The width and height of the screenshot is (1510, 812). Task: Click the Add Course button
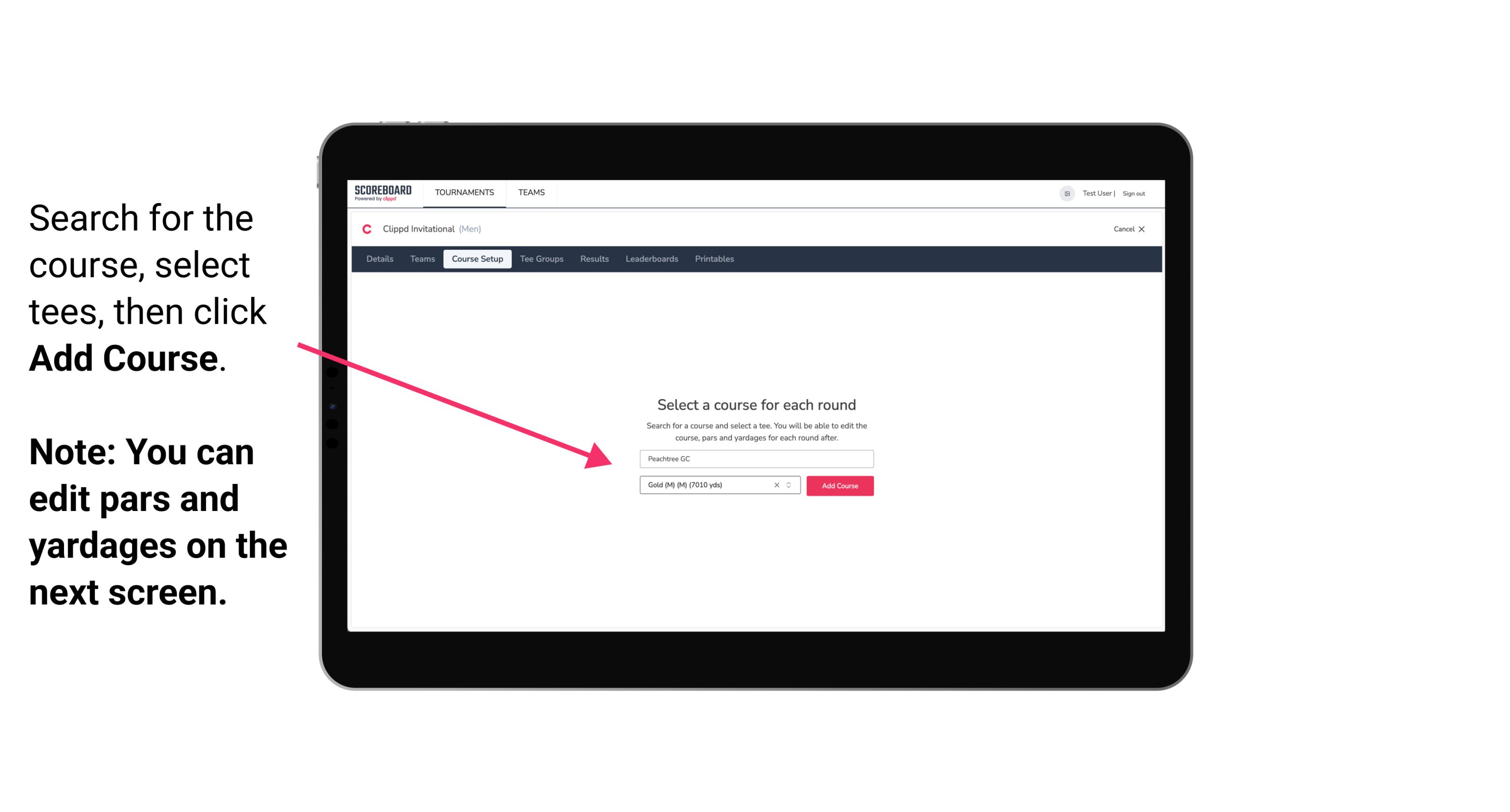point(839,486)
